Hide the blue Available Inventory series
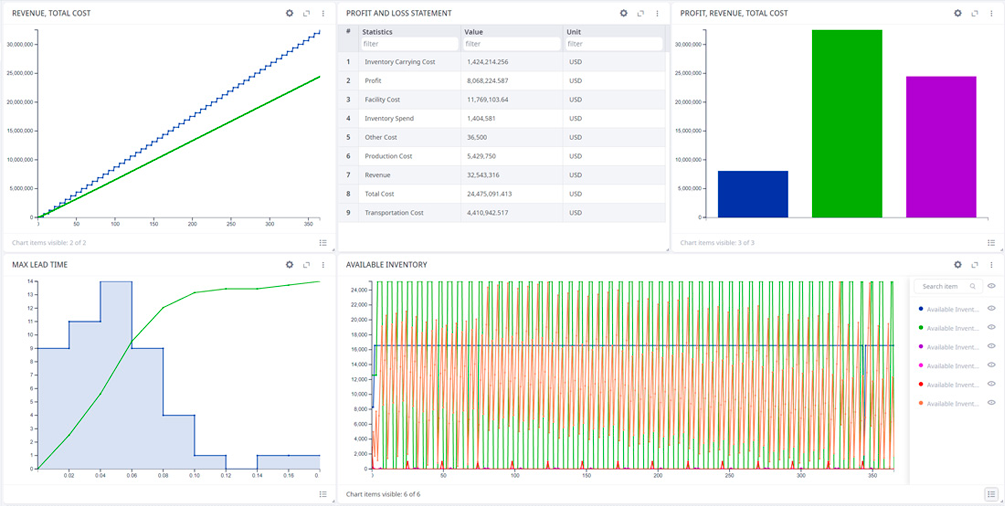1005x506 pixels. [x=992, y=309]
